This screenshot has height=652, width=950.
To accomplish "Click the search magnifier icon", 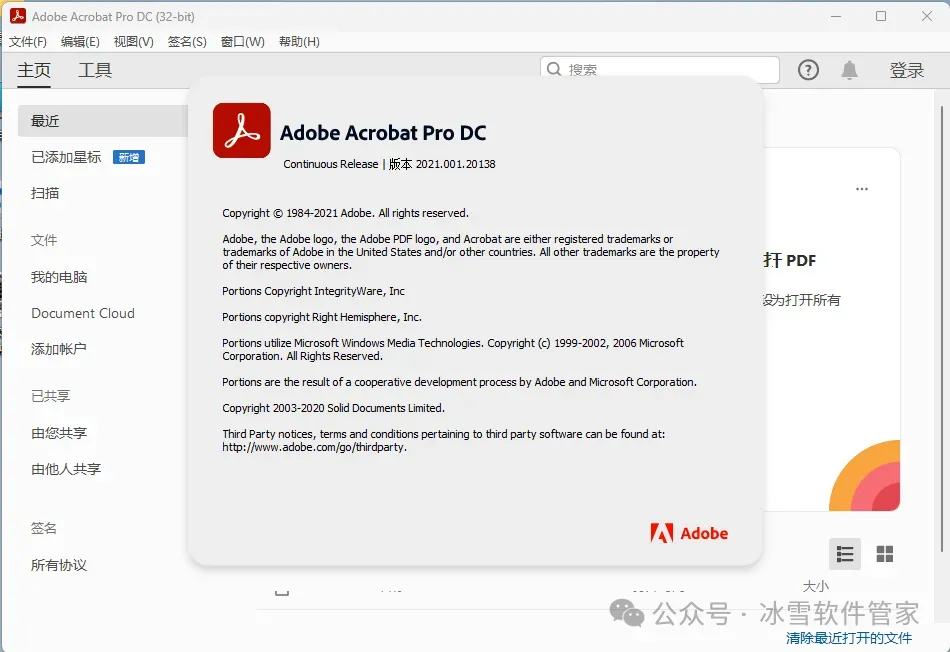I will (x=554, y=69).
